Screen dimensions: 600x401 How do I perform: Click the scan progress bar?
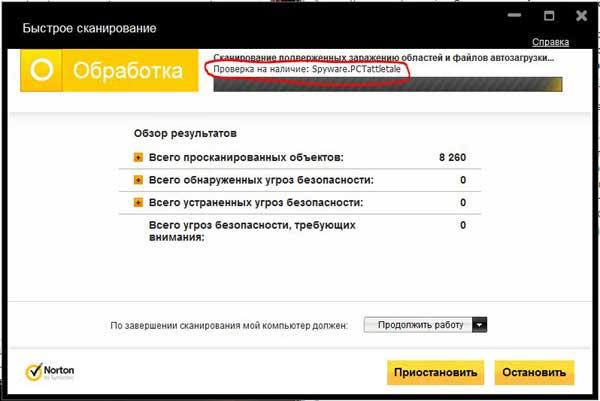[x=388, y=84]
